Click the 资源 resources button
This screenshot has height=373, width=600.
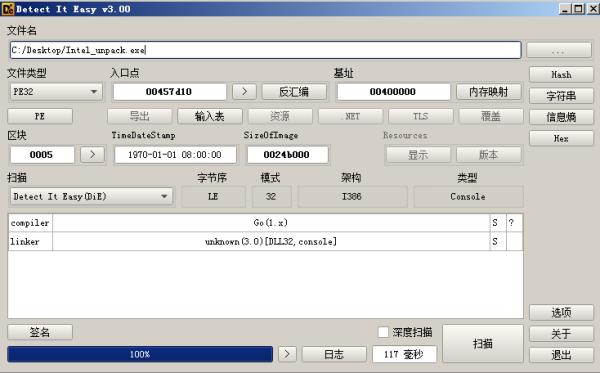(280, 116)
